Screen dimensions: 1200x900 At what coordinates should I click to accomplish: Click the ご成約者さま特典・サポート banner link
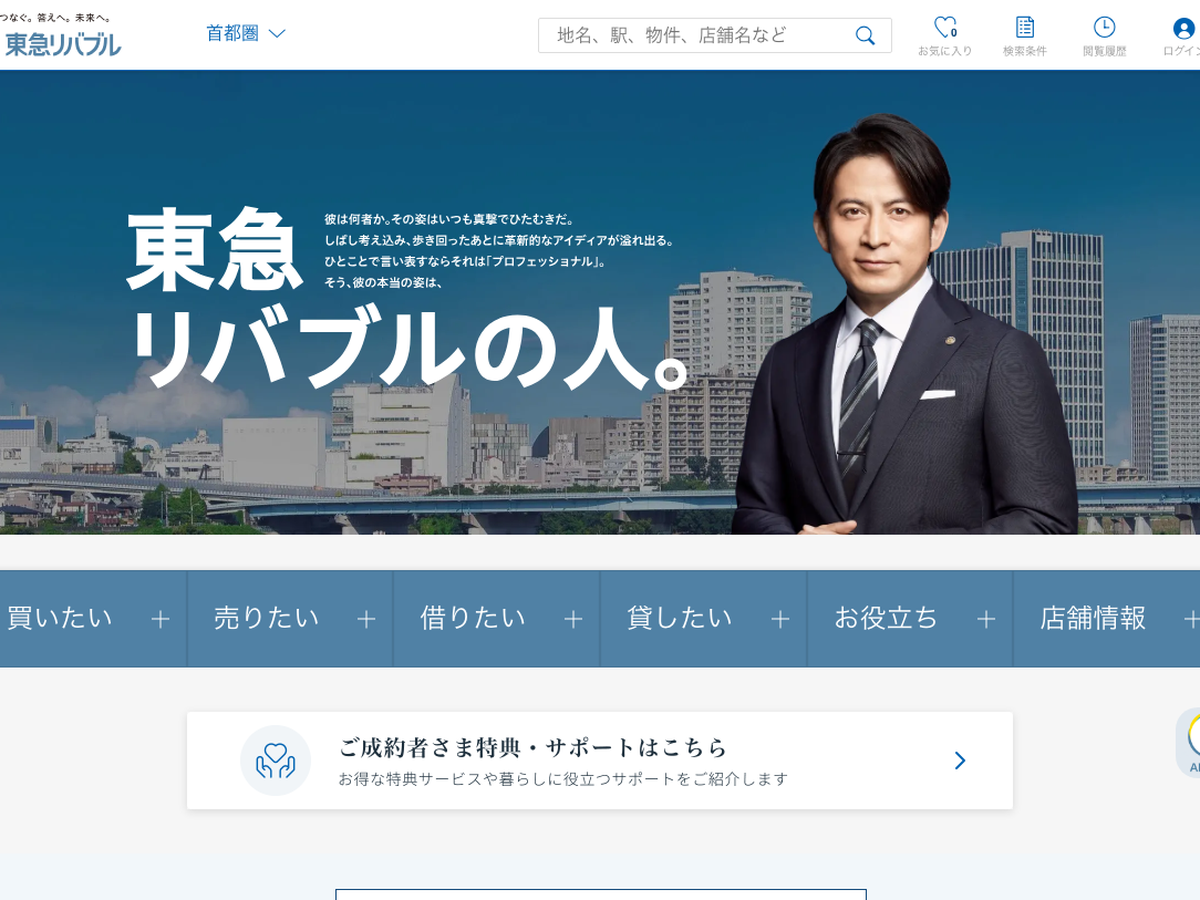point(600,760)
